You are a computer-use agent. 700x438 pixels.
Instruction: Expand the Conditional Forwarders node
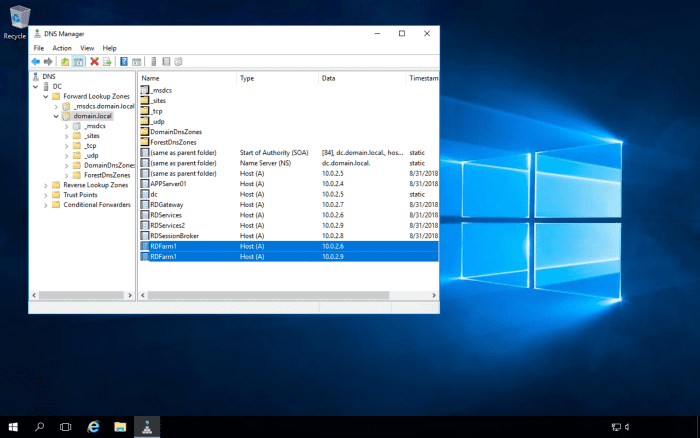click(x=46, y=205)
